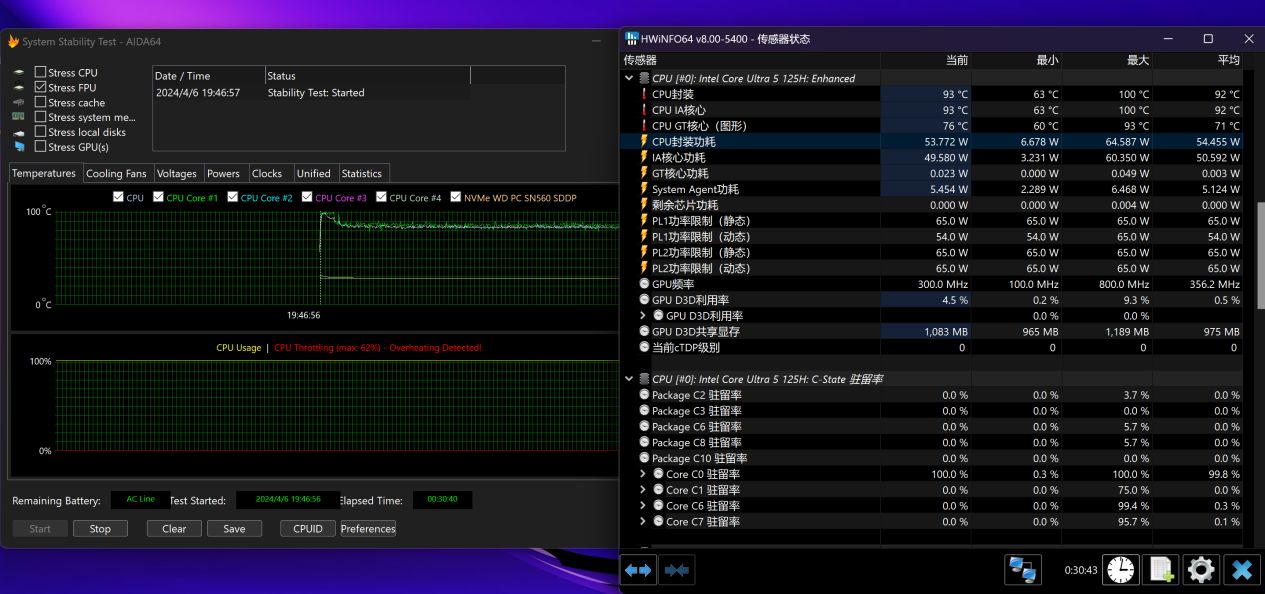Click the drive icon beside Stress local disks
The image size is (1265, 594).
point(18,132)
